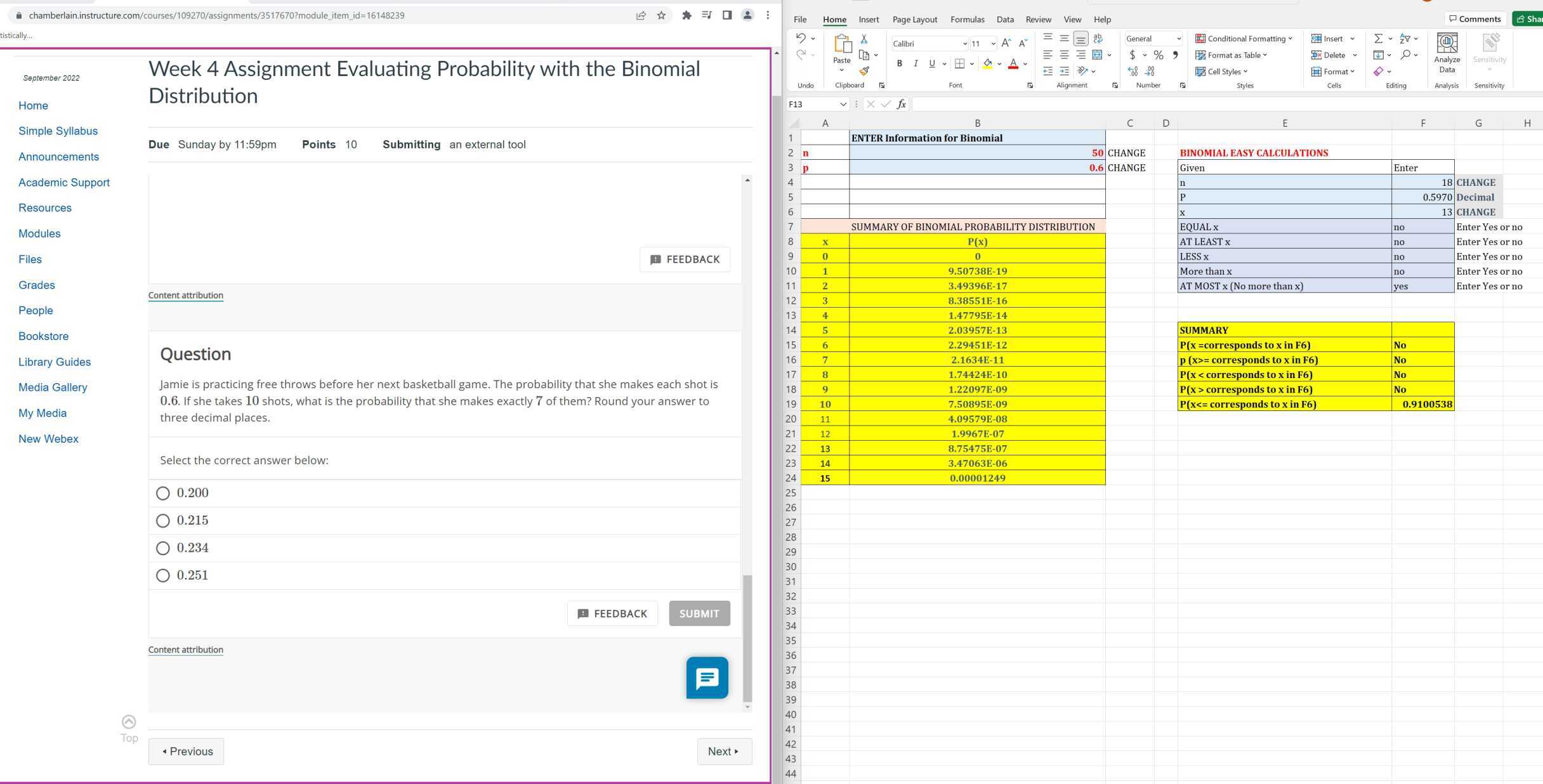
Task: Click the Format Painter brush icon
Action: 864,71
